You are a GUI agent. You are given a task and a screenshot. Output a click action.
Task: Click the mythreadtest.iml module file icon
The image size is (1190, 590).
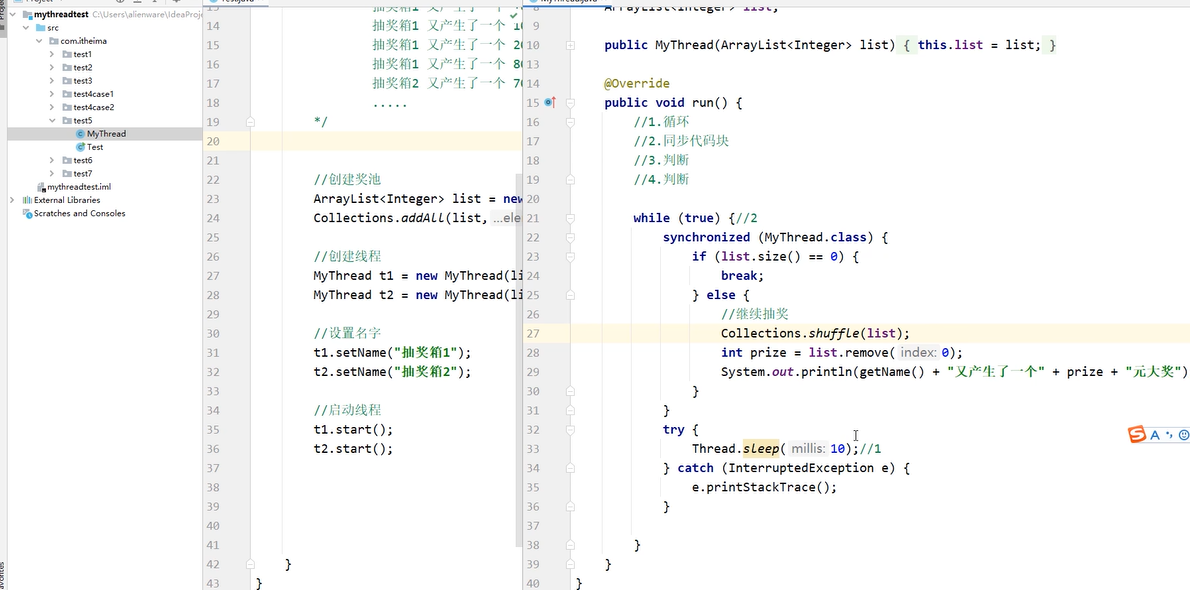(x=41, y=186)
